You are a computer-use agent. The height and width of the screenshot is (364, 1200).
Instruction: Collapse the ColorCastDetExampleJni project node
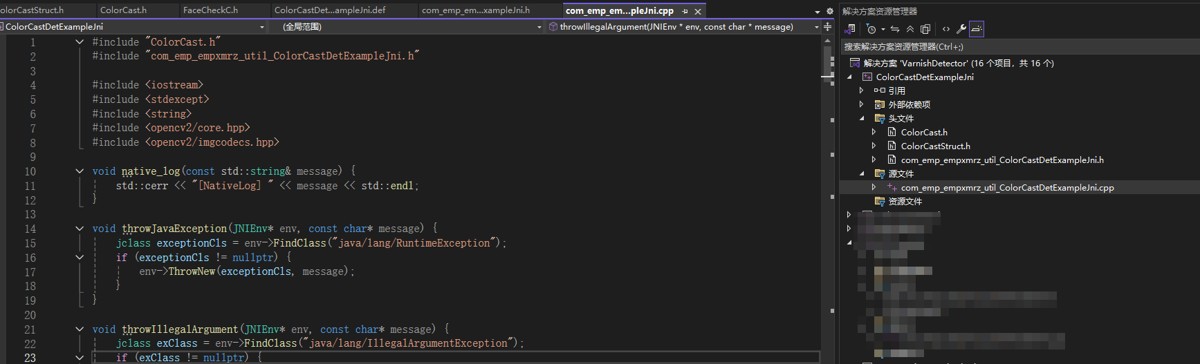(850, 76)
